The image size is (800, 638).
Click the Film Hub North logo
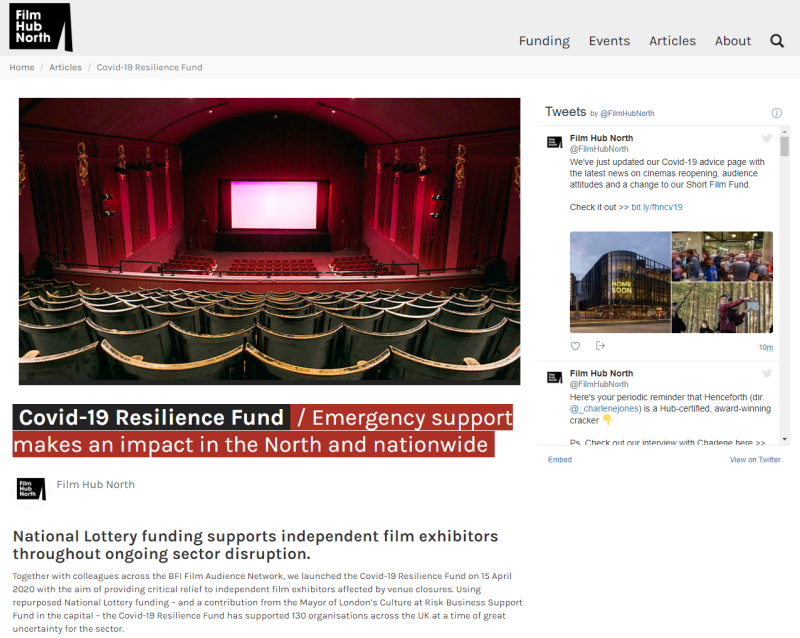click(x=40, y=27)
